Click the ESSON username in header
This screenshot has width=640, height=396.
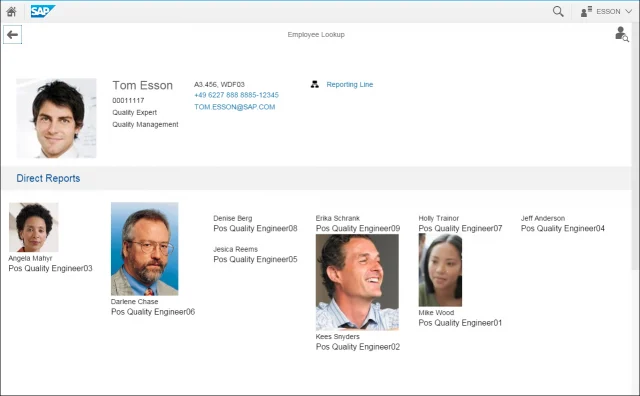(x=608, y=11)
